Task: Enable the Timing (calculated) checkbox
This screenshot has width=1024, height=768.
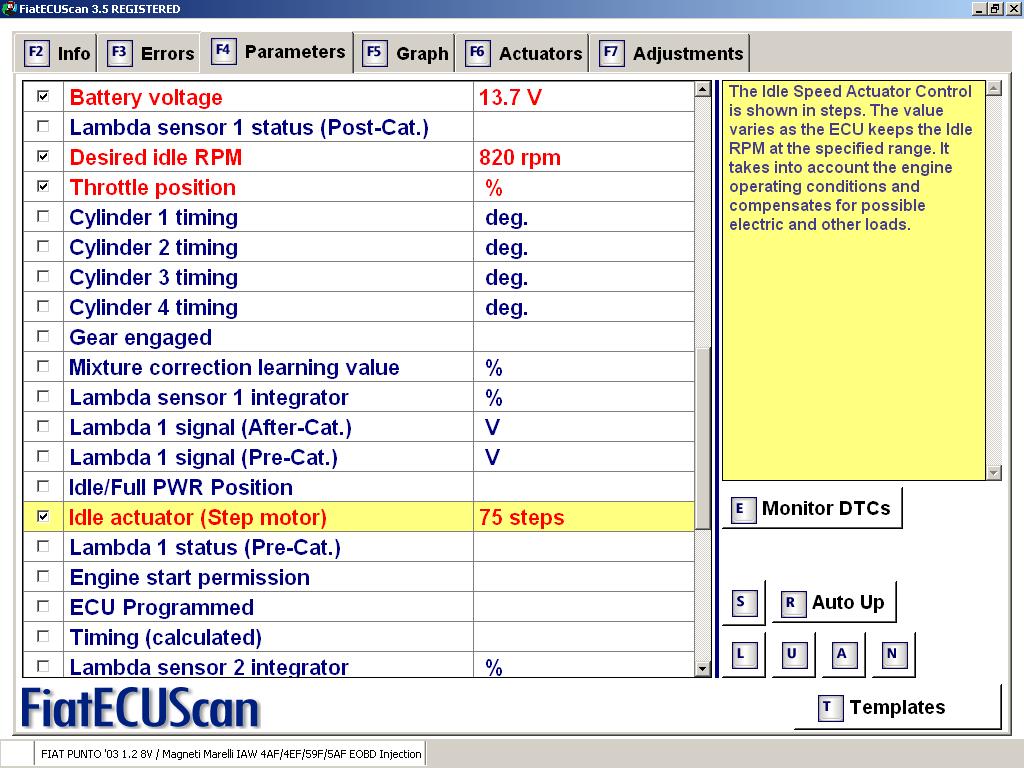Action: [x=43, y=637]
